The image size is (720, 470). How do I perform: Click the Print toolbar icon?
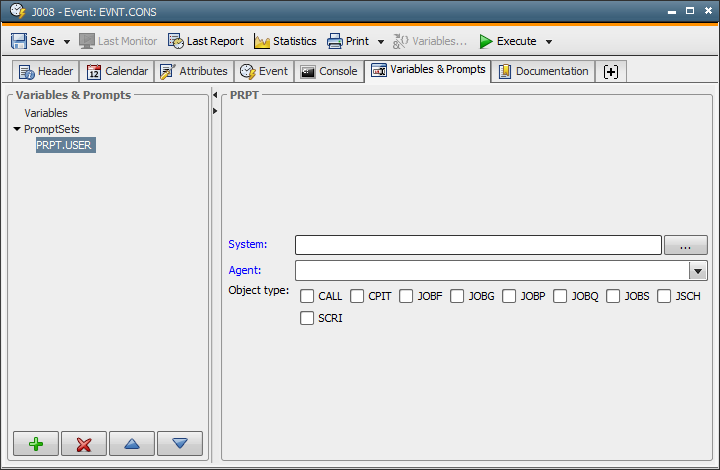(x=335, y=41)
